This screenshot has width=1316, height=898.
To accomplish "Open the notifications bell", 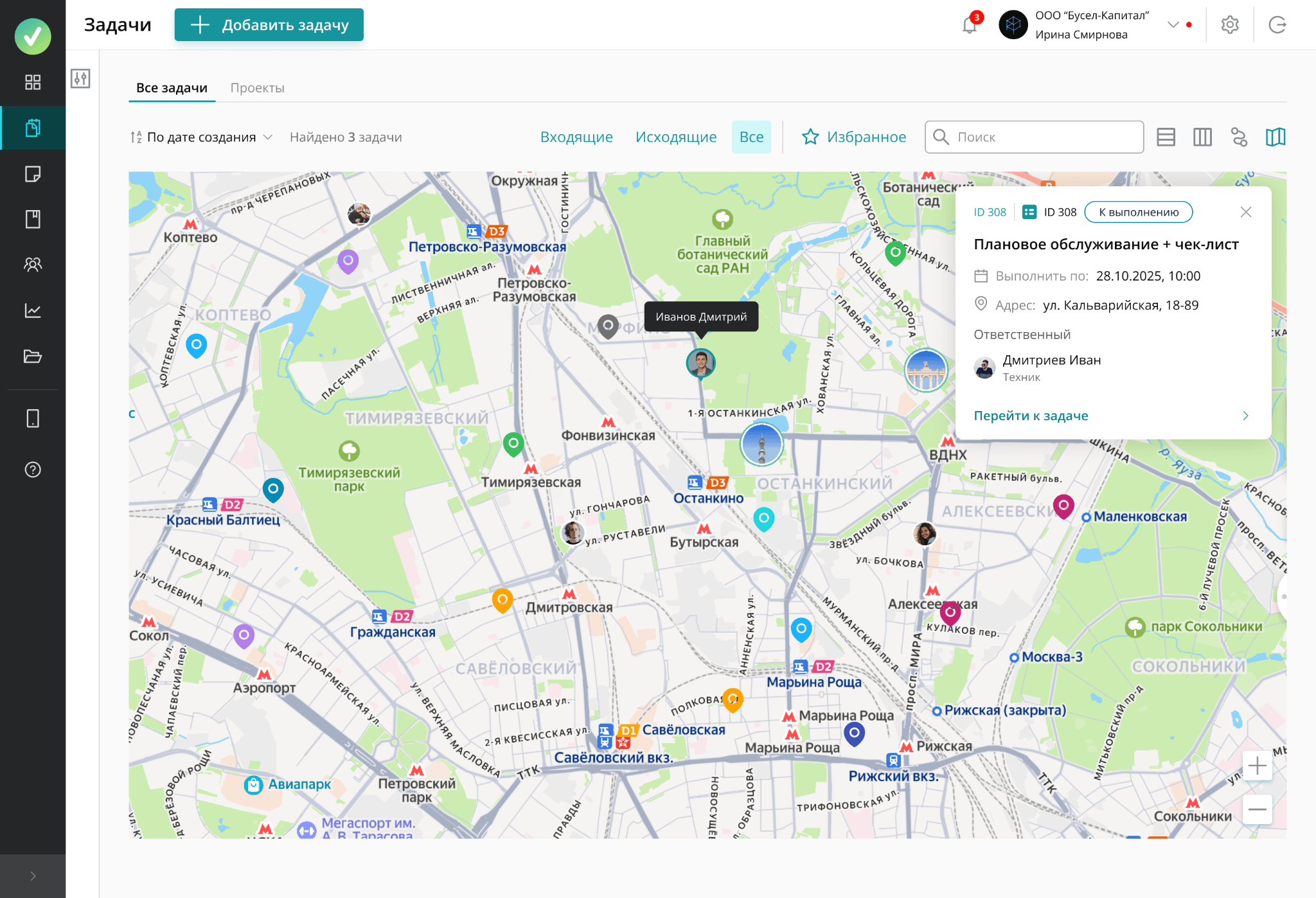I will pyautogui.click(x=969, y=25).
